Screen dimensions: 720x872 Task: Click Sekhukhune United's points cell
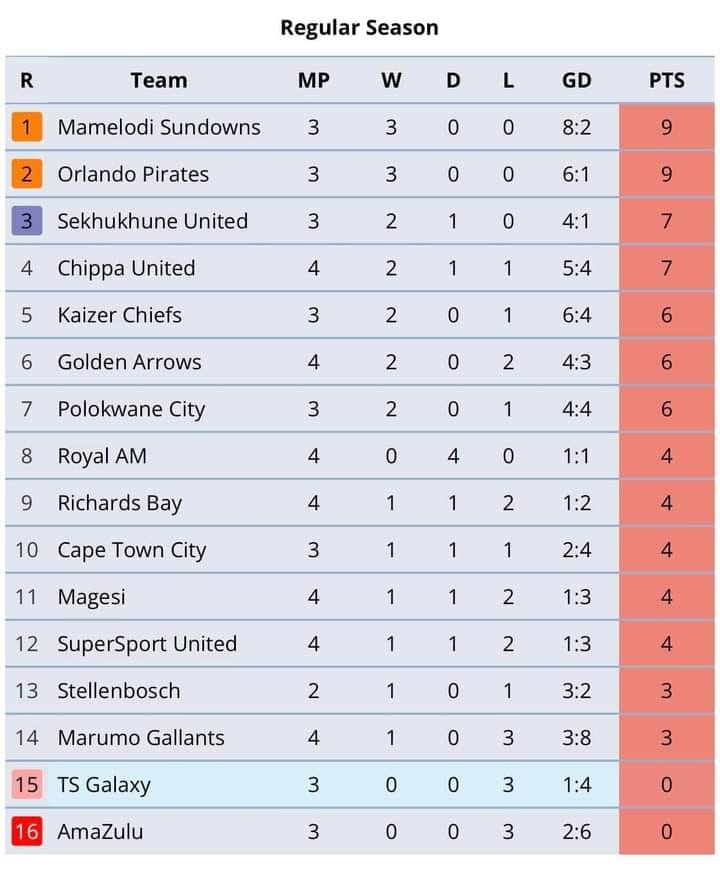667,221
